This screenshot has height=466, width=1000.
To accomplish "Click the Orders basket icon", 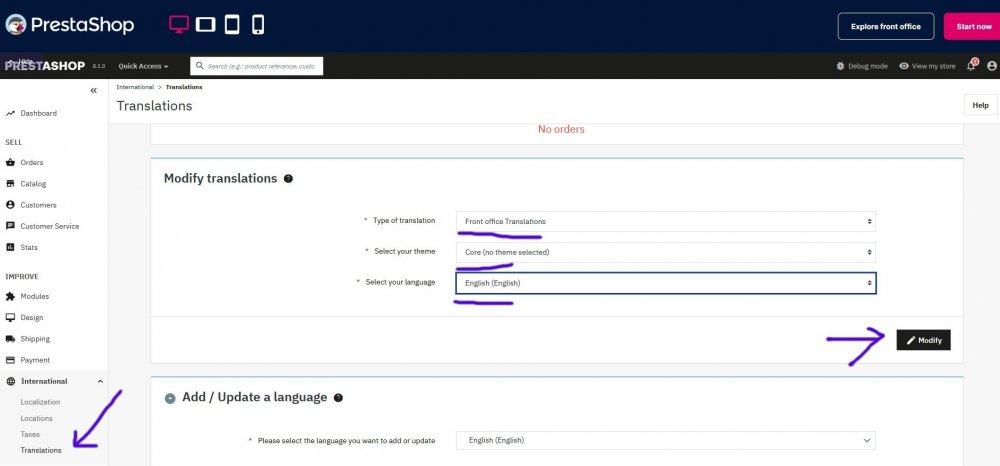I will (x=10, y=163).
